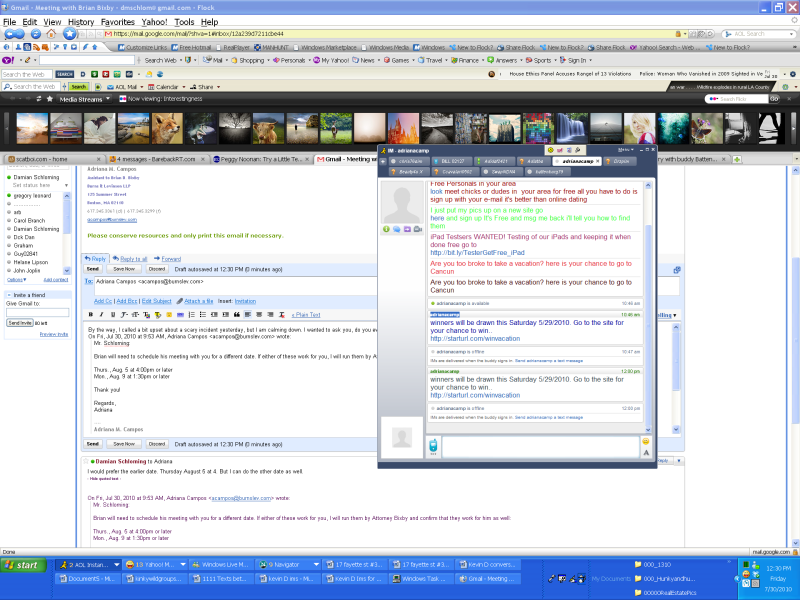800x600 pixels.
Task: Click the add IM tab plus button
Action: (x=383, y=161)
